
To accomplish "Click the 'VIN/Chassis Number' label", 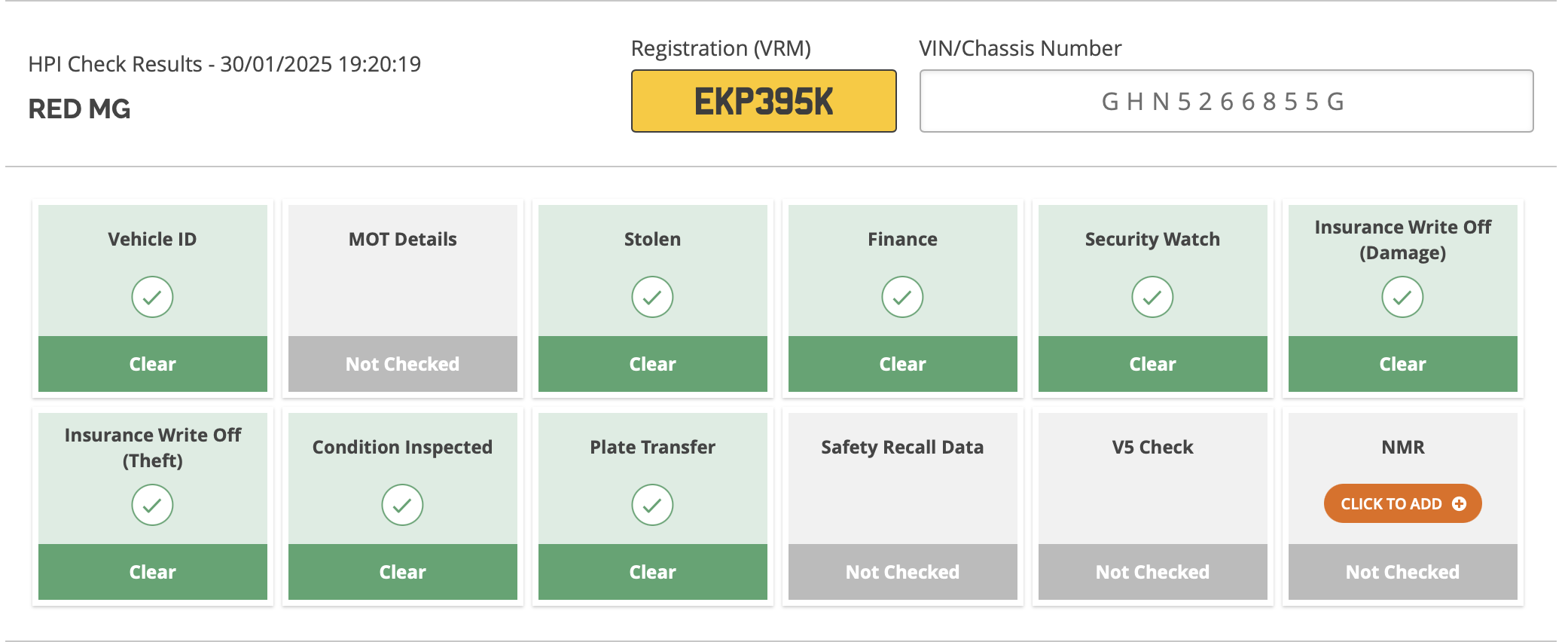I will 1020,48.
